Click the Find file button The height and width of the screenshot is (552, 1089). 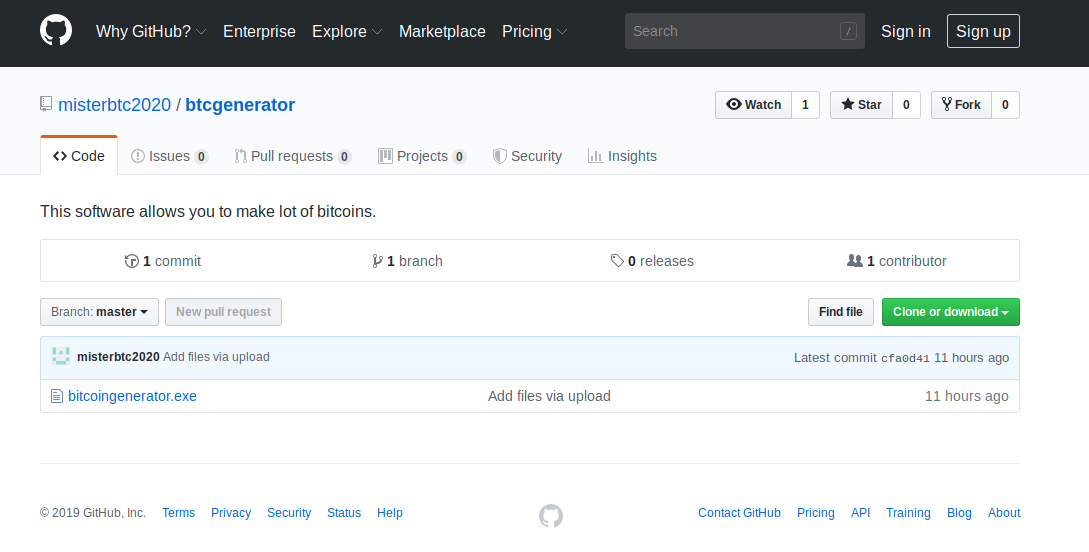840,312
